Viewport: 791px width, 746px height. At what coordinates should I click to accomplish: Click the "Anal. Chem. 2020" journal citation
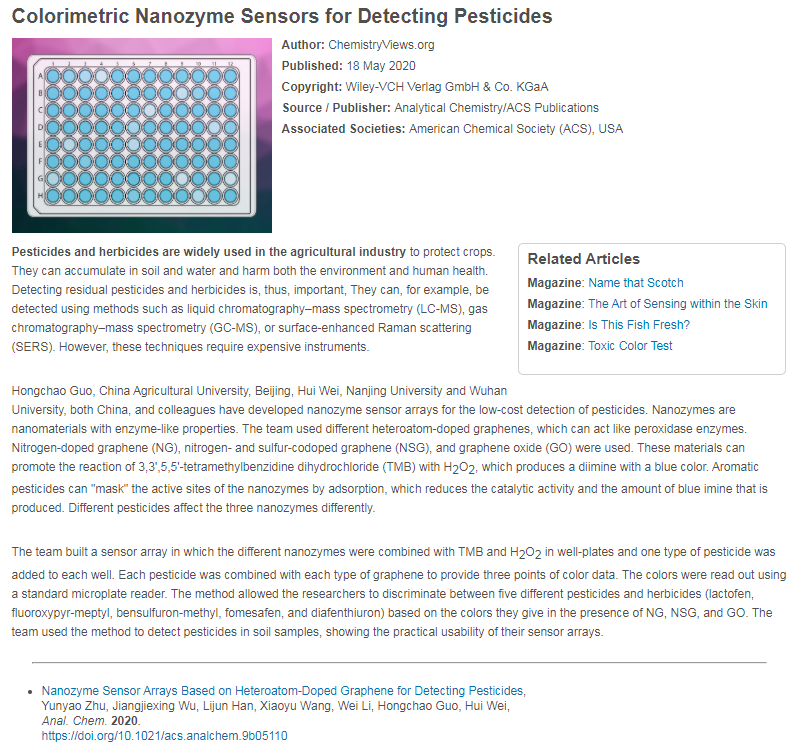[91, 720]
